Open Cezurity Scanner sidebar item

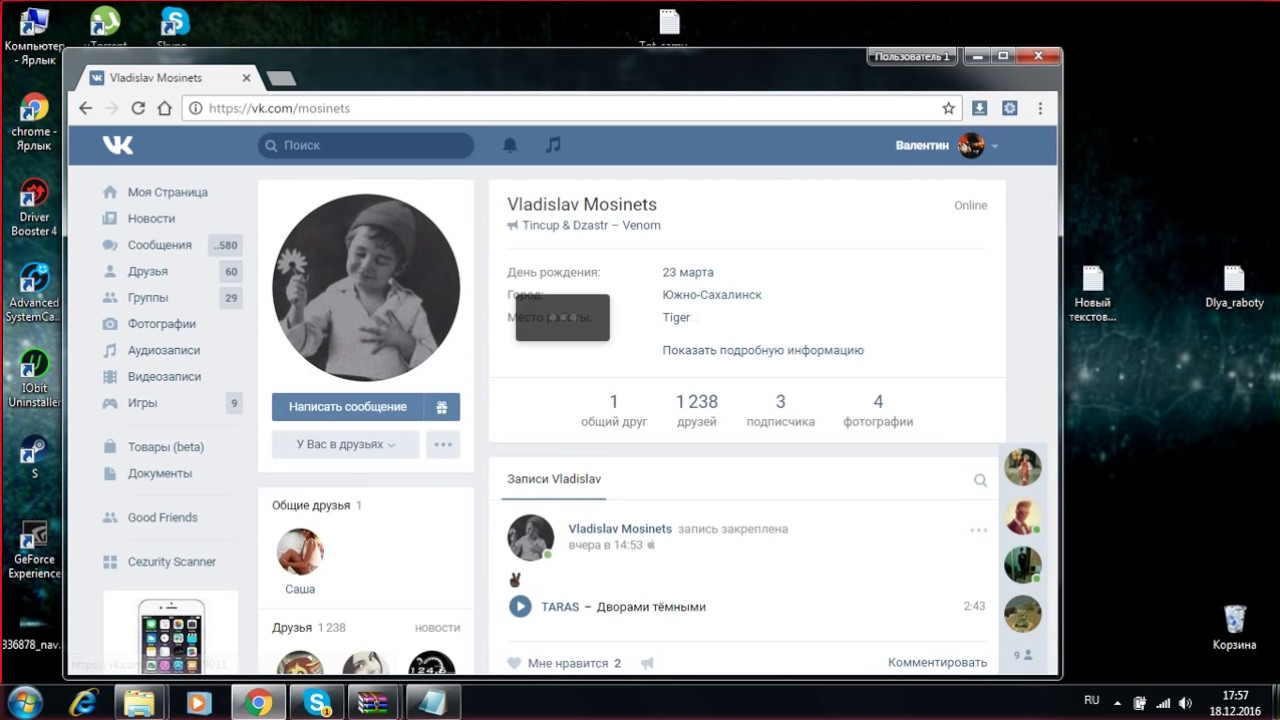(172, 561)
